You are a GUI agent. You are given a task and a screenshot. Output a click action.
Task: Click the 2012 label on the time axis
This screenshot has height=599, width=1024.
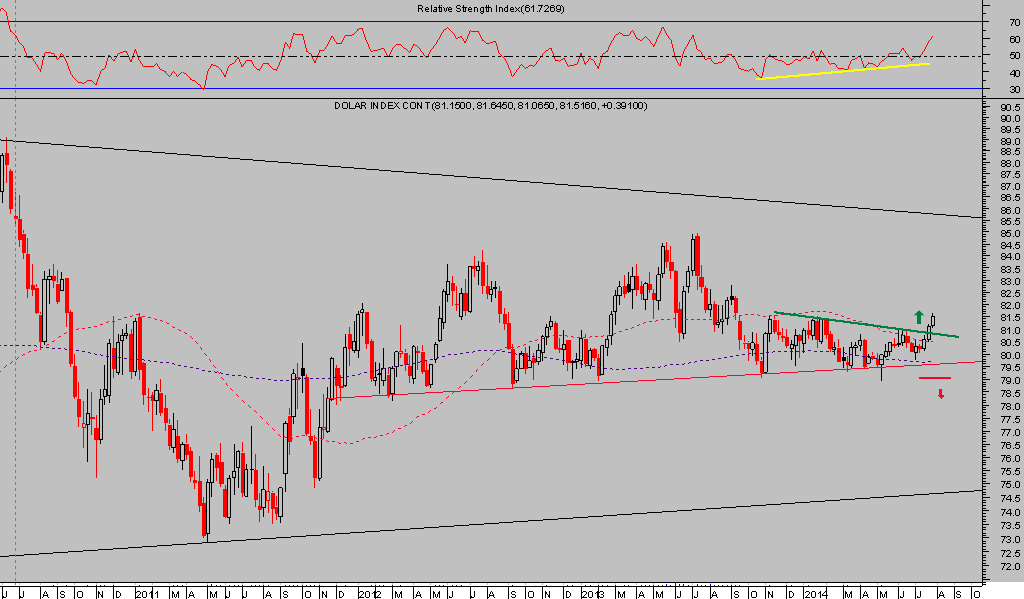(371, 592)
